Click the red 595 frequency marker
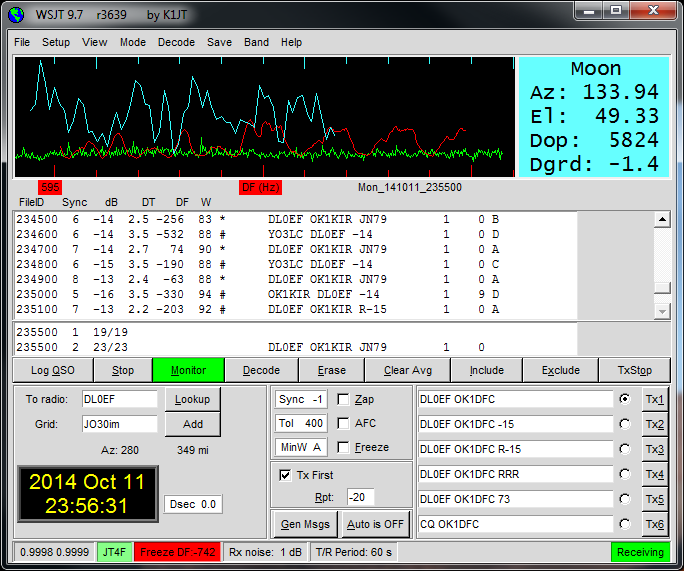 click(x=50, y=187)
